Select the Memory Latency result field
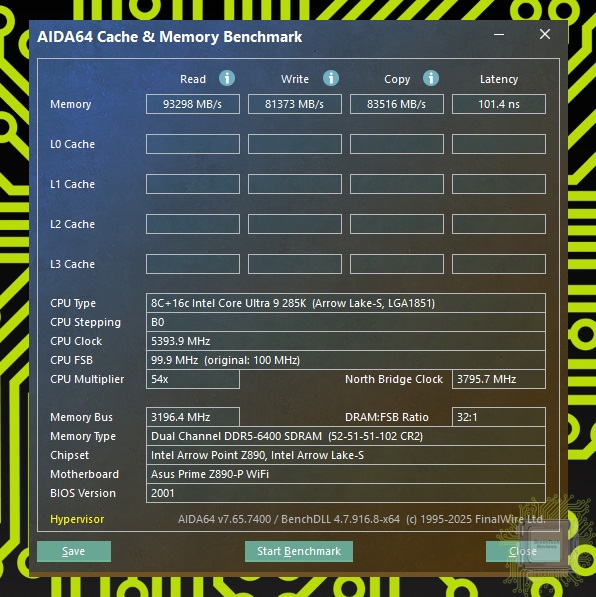The height and width of the screenshot is (597, 596). click(499, 104)
